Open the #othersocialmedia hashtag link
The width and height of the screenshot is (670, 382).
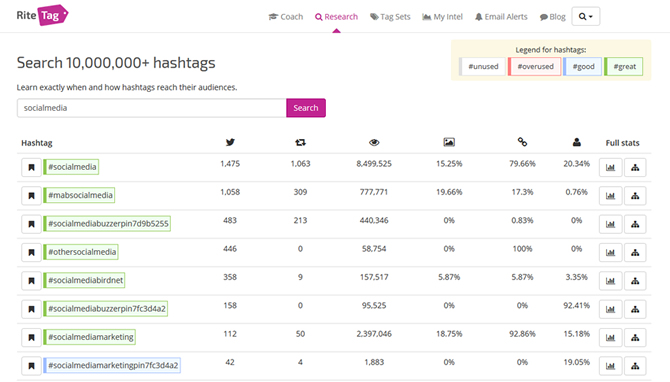pyautogui.click(x=81, y=252)
